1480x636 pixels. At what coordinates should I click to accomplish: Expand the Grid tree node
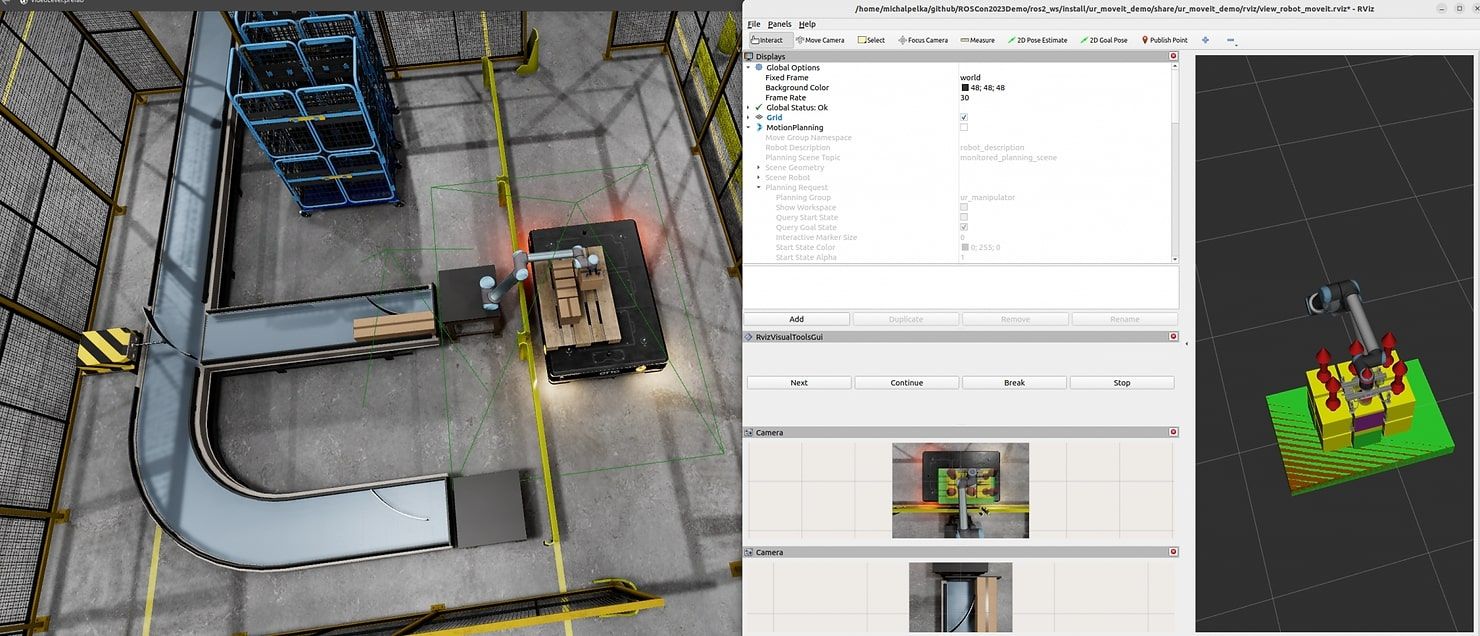click(748, 117)
